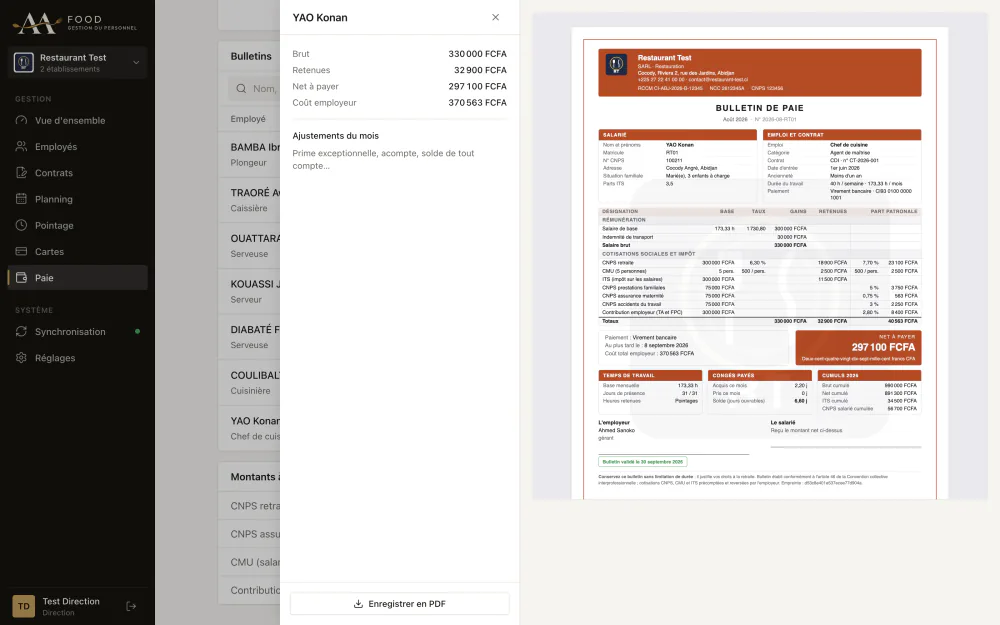Click the Coût employeur 370 563 FCFA value

click(477, 102)
